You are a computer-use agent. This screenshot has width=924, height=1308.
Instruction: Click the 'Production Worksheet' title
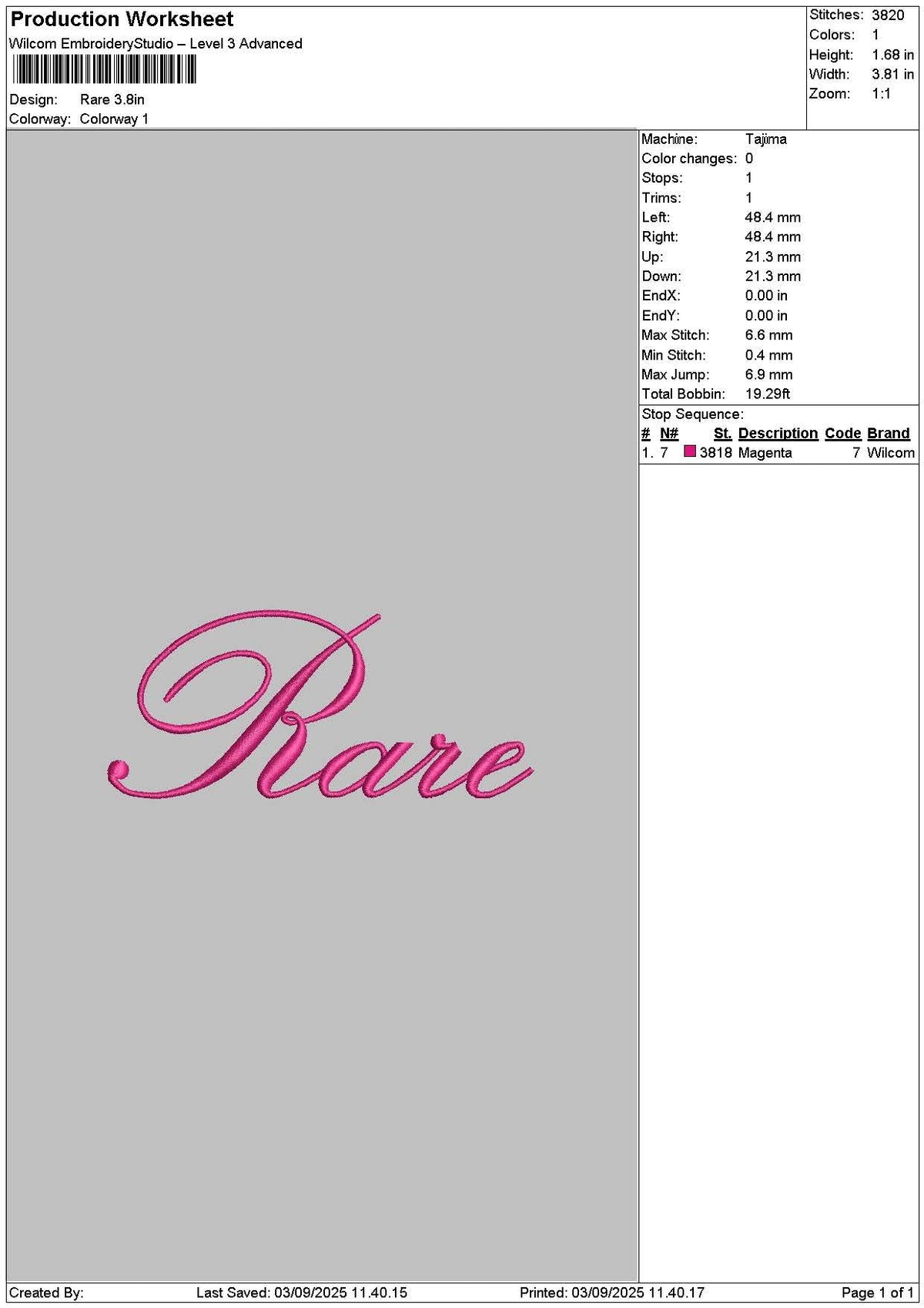[x=122, y=19]
